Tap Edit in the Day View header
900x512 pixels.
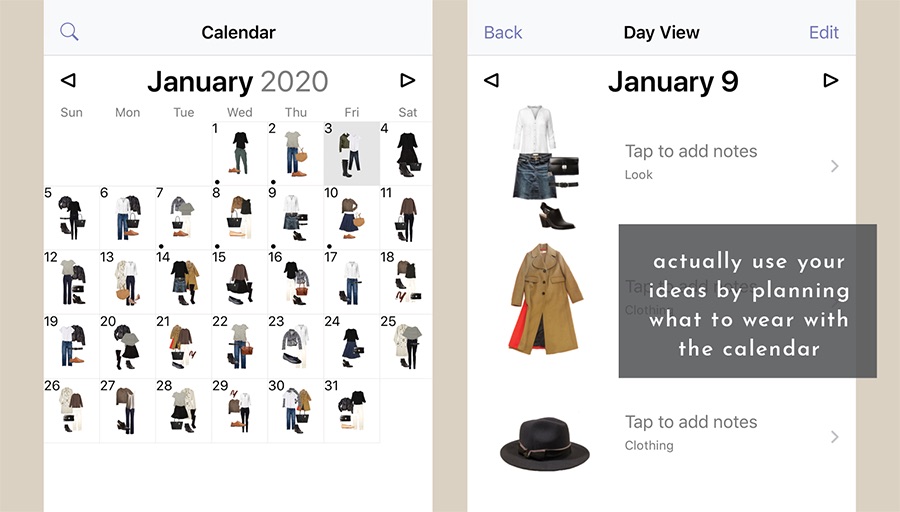click(x=824, y=33)
